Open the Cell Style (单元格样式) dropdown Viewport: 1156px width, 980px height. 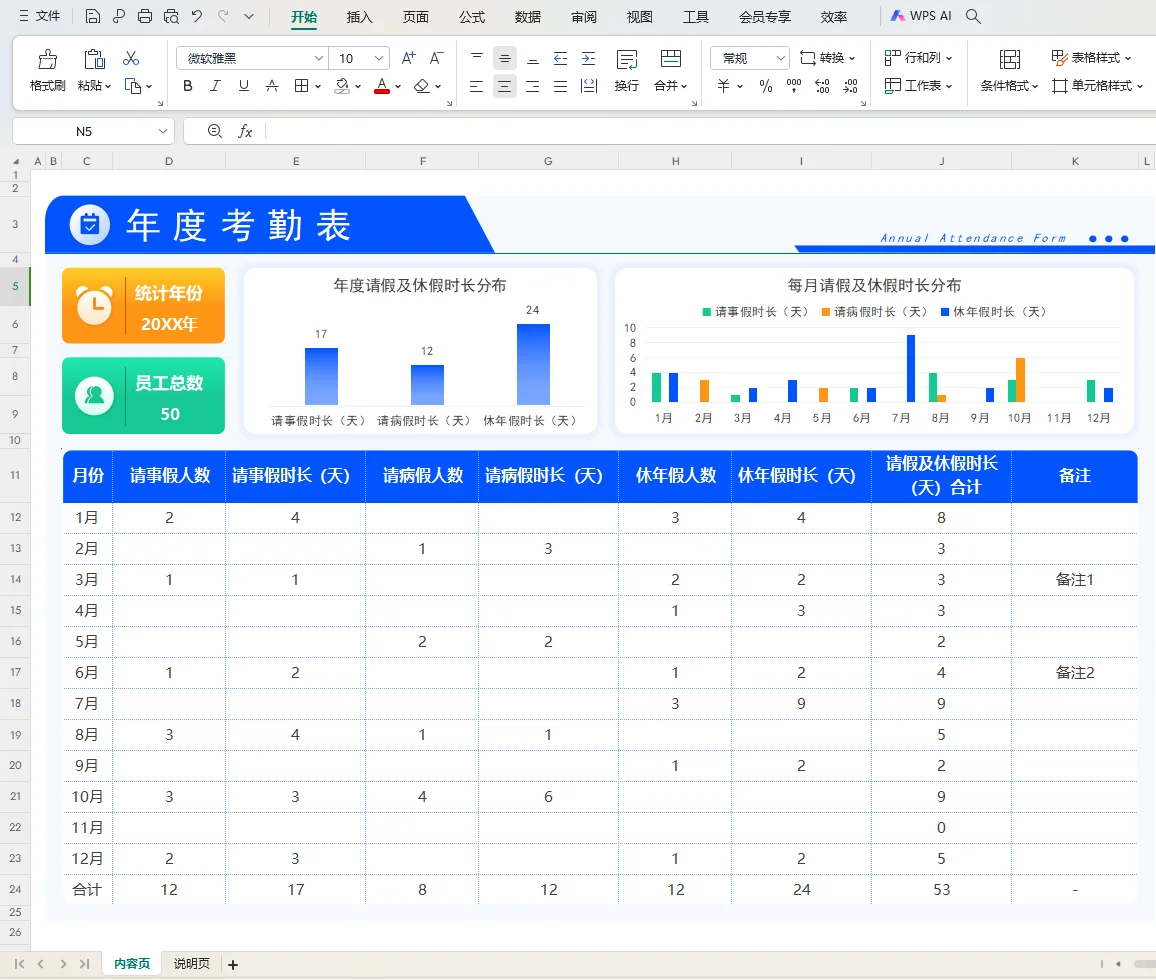click(1097, 86)
